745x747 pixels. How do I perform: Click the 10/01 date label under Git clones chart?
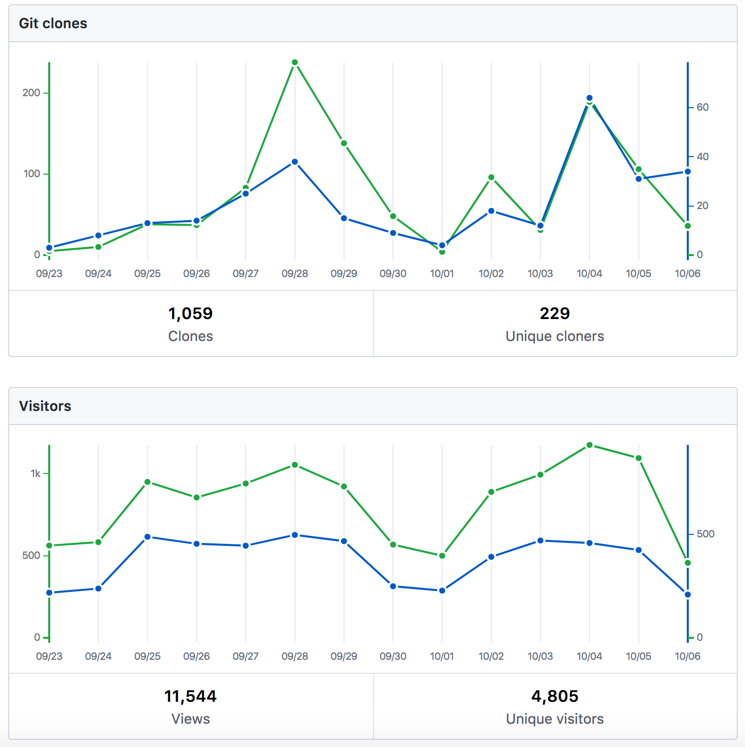tap(442, 273)
